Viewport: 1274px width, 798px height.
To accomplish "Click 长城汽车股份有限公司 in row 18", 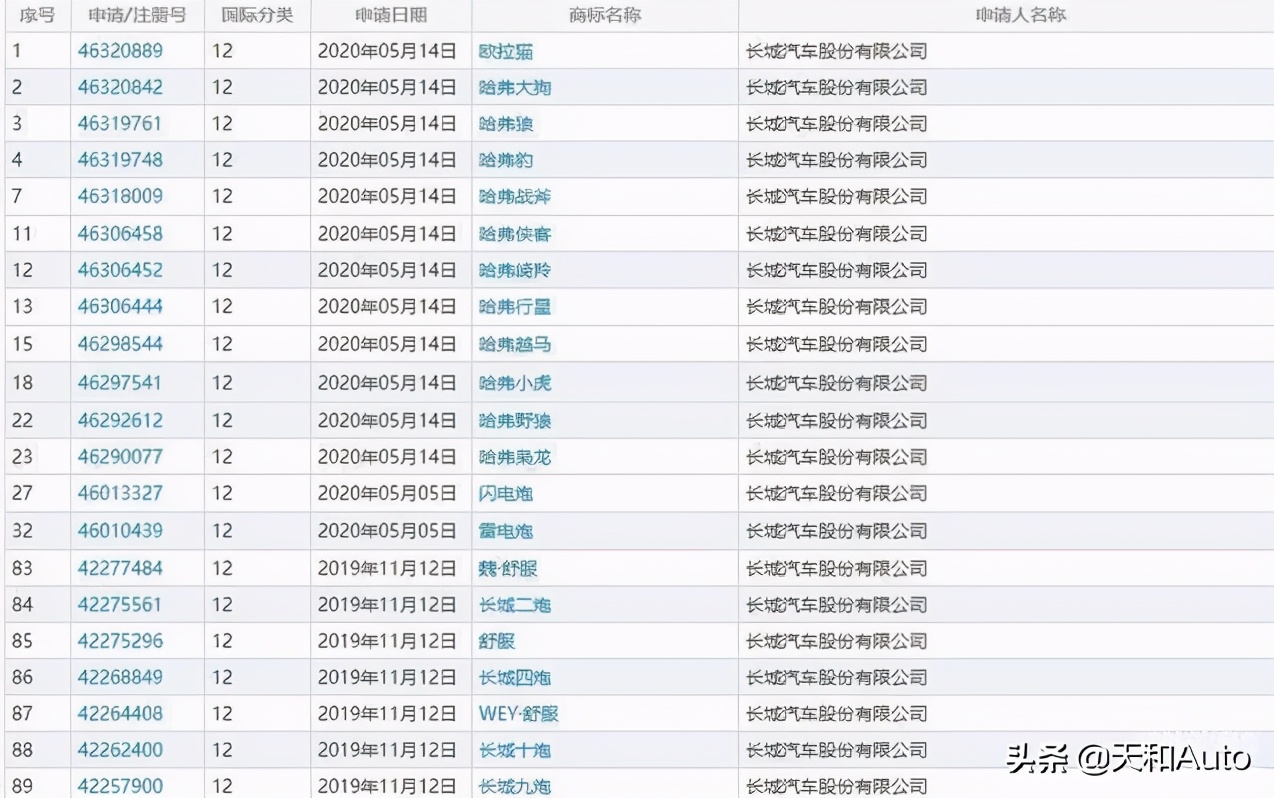I will coord(837,383).
